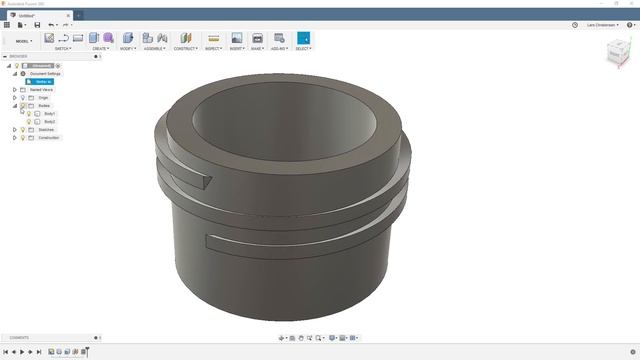
Task: Click the ViewCube in the corner
Action: tap(618, 52)
